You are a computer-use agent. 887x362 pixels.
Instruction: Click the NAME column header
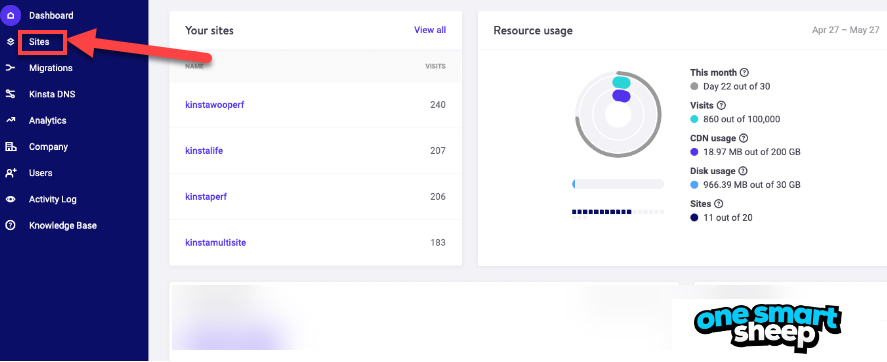click(194, 66)
